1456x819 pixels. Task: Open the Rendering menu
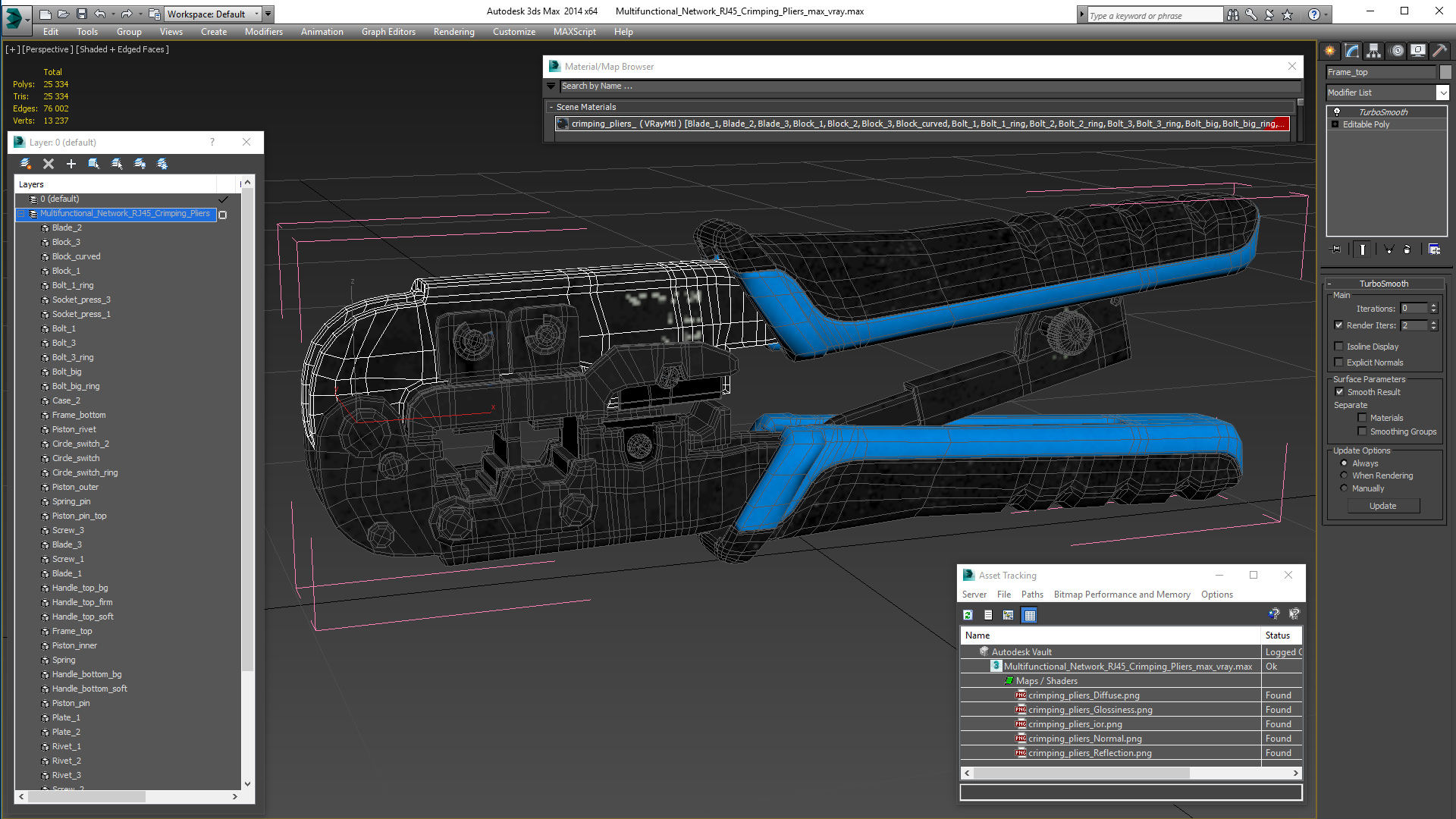tap(453, 32)
